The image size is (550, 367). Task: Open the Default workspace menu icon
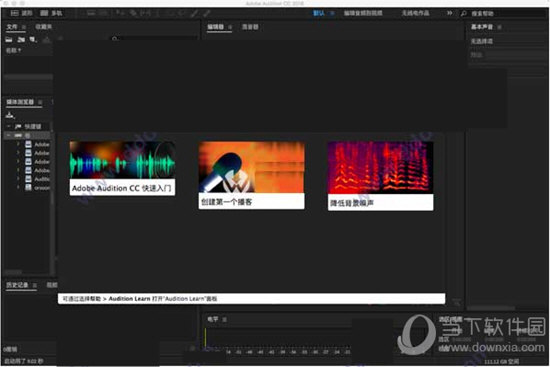tap(332, 13)
